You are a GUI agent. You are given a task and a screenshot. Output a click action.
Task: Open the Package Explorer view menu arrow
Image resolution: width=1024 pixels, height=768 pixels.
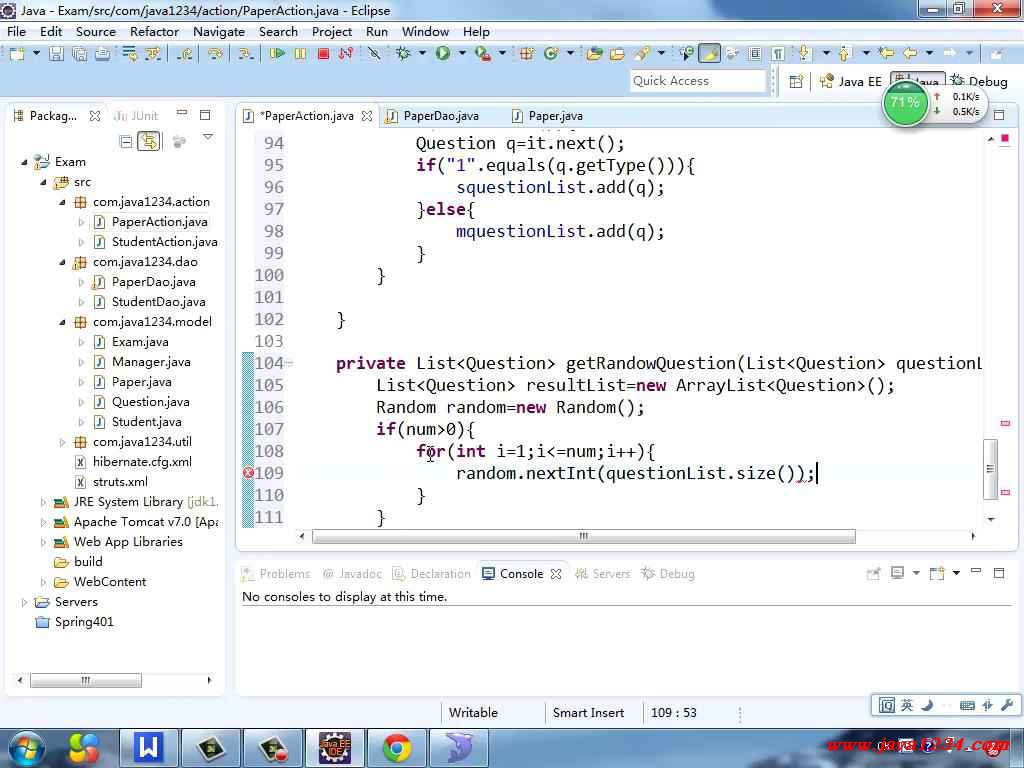click(208, 138)
